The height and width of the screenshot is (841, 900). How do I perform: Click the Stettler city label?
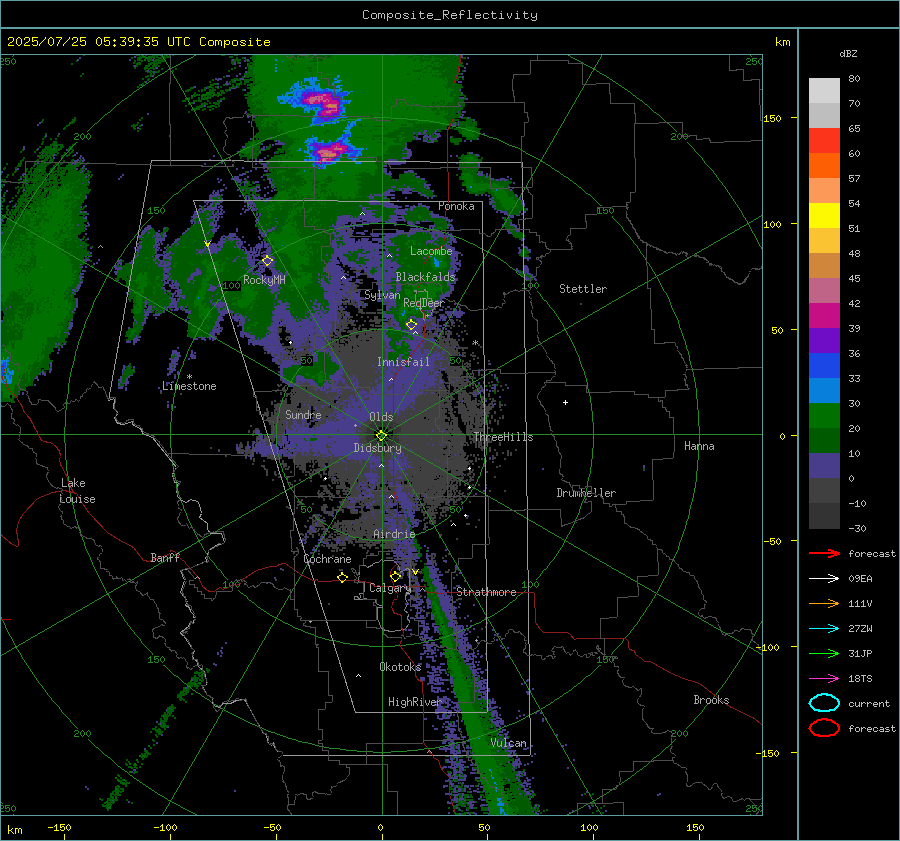(x=583, y=289)
